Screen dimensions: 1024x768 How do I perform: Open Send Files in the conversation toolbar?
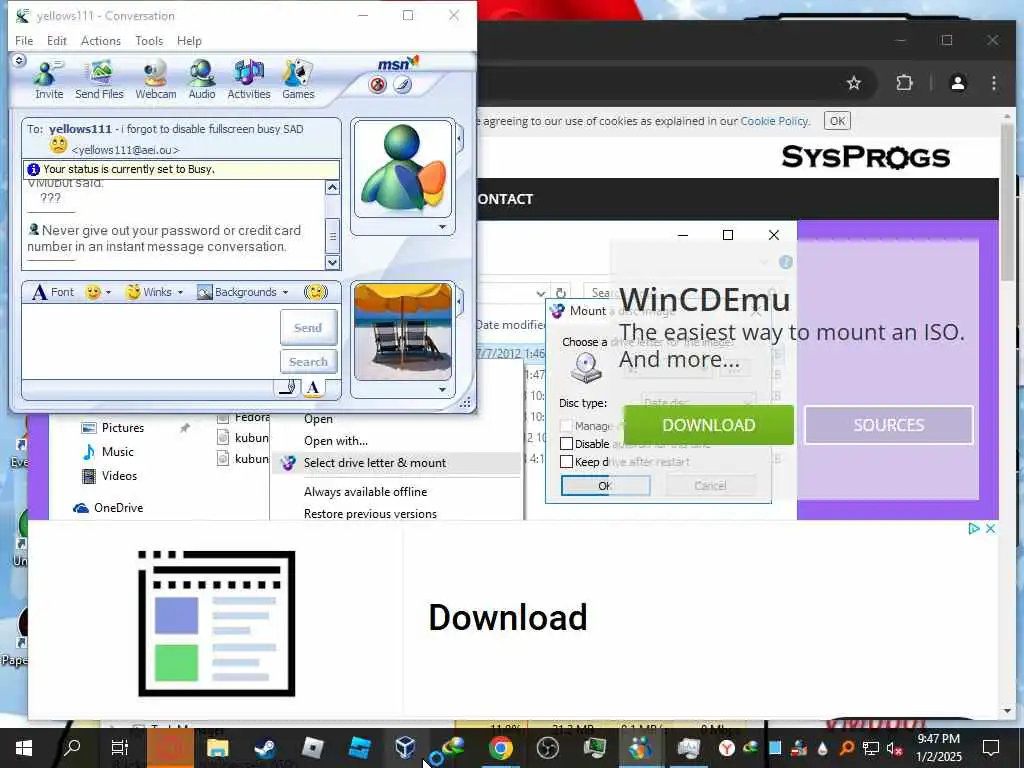click(x=99, y=80)
